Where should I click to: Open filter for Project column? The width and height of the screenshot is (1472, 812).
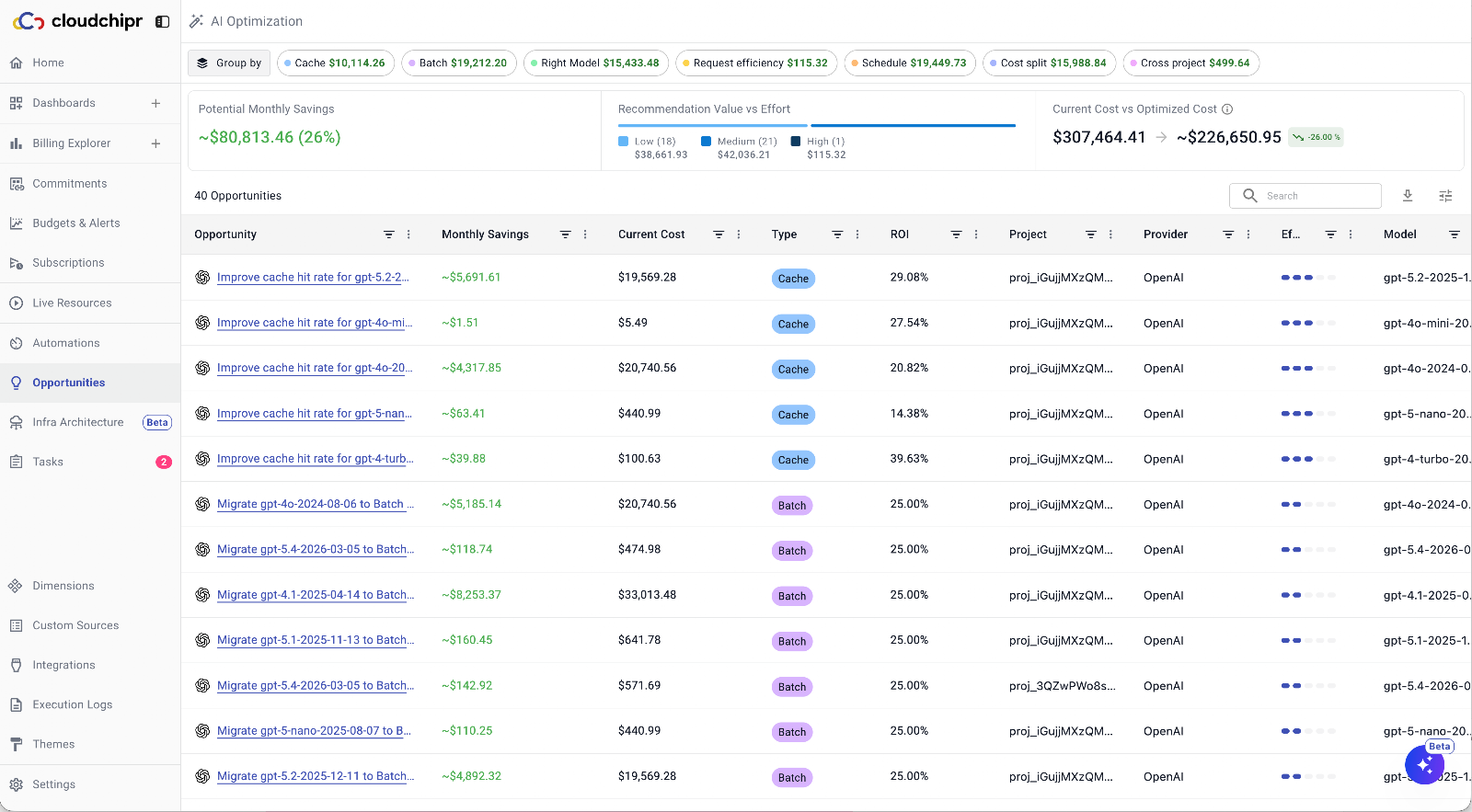1090,234
